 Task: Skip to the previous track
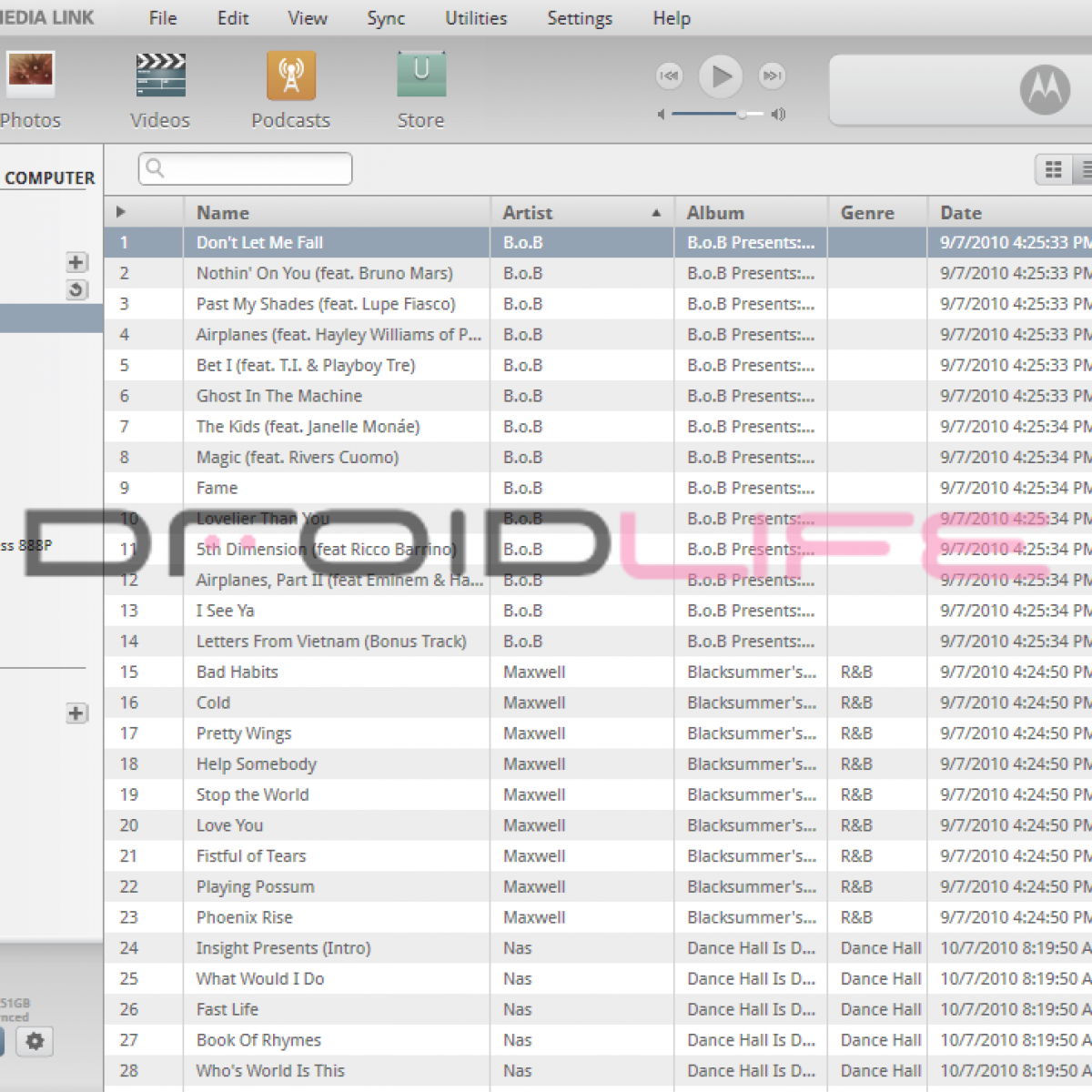(x=669, y=76)
